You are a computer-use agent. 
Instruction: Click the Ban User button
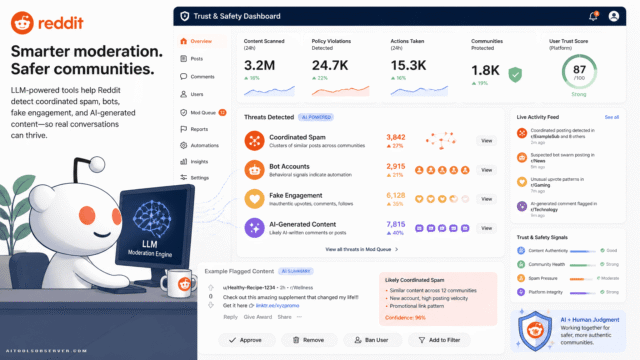[x=372, y=340]
